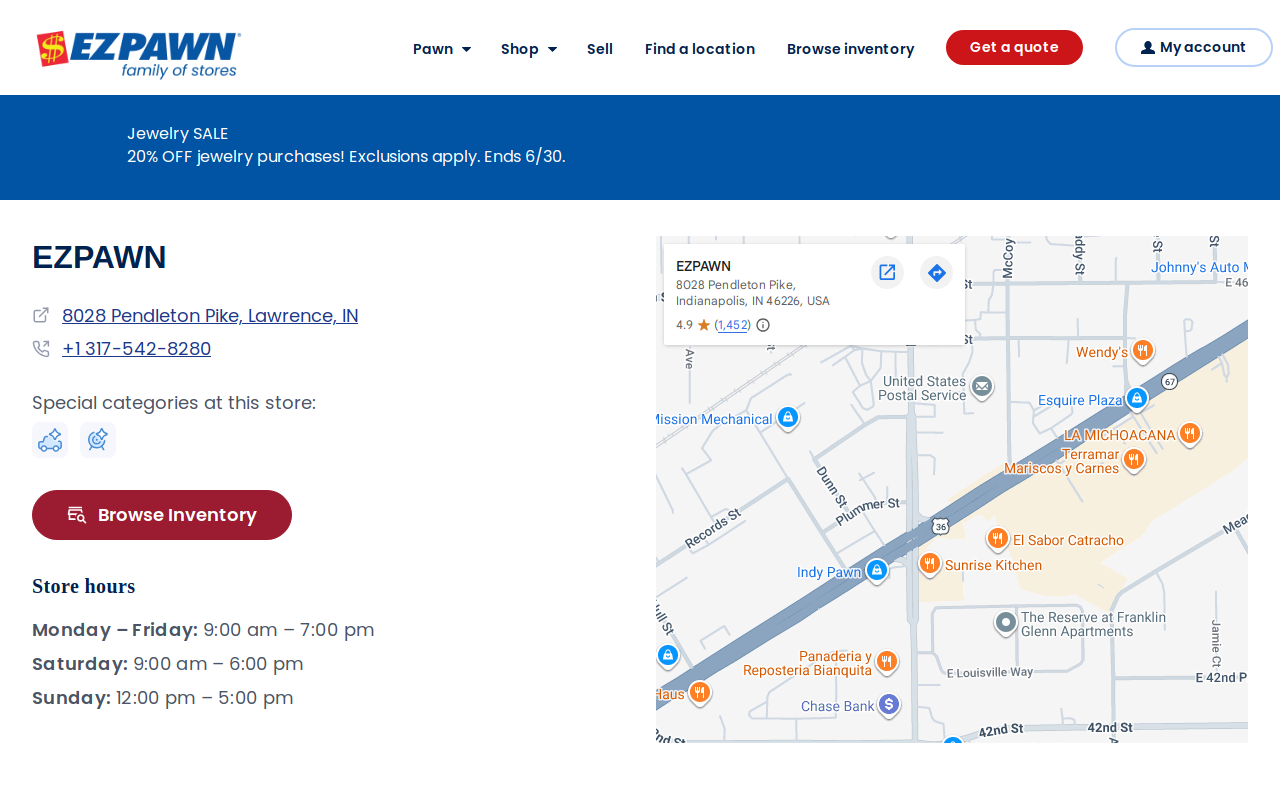Open Browse inventory in the top navigation
The image size is (1280, 800).
click(850, 49)
